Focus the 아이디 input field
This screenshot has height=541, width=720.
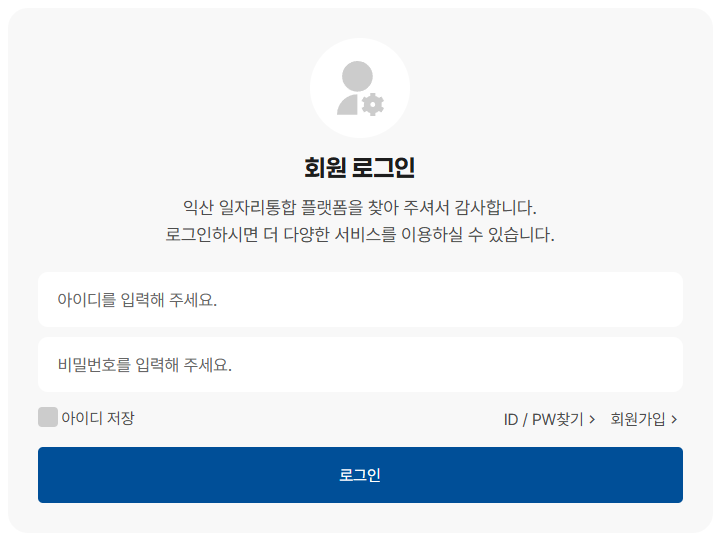pyautogui.click(x=360, y=300)
